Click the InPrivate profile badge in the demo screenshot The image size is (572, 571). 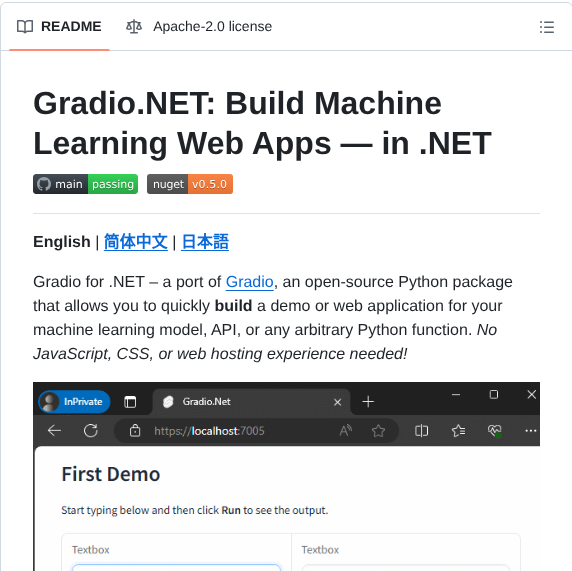point(74,402)
